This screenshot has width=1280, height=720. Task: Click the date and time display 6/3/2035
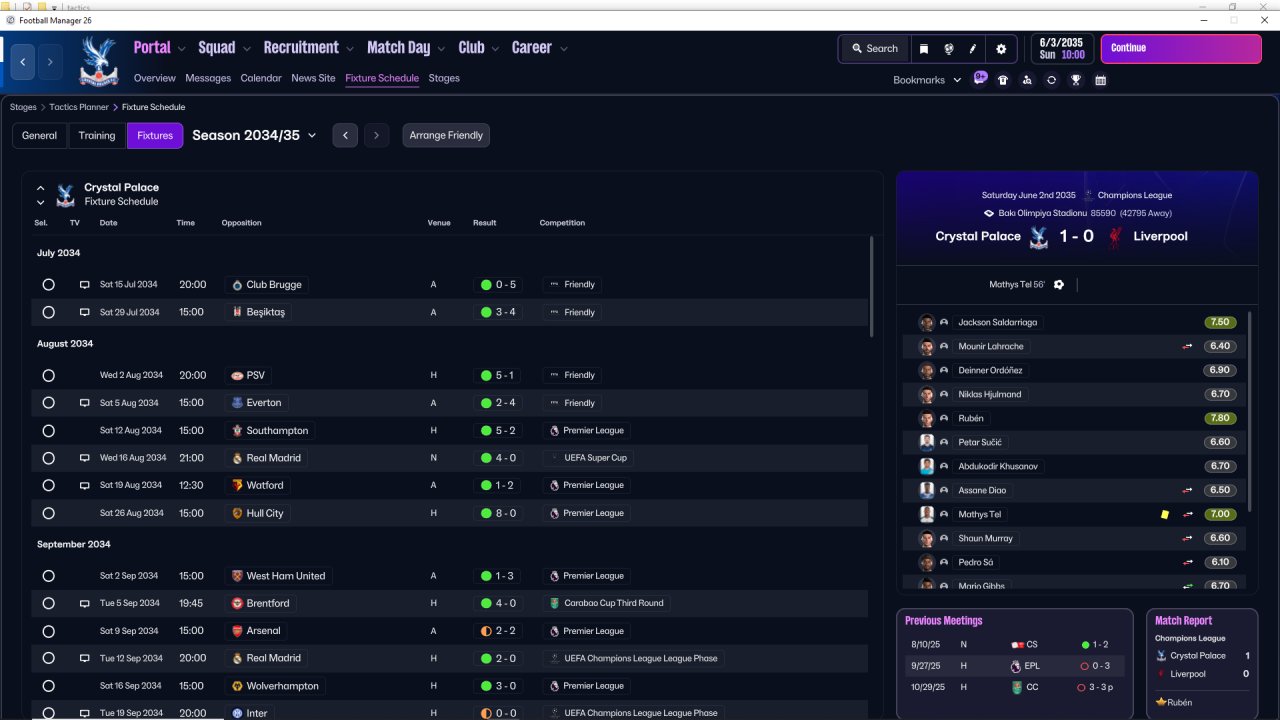1061,49
